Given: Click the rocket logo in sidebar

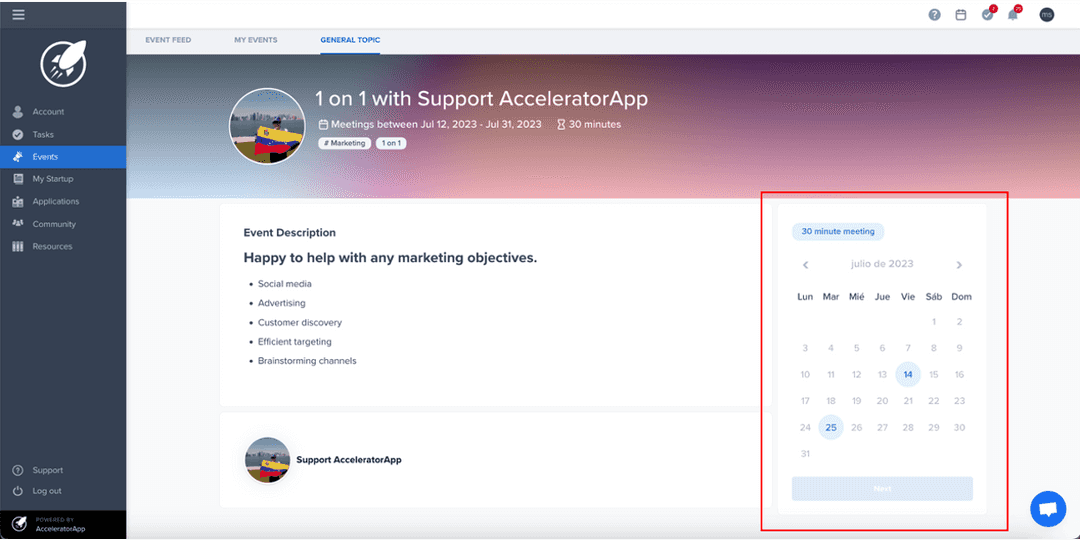Looking at the screenshot, I should (63, 62).
